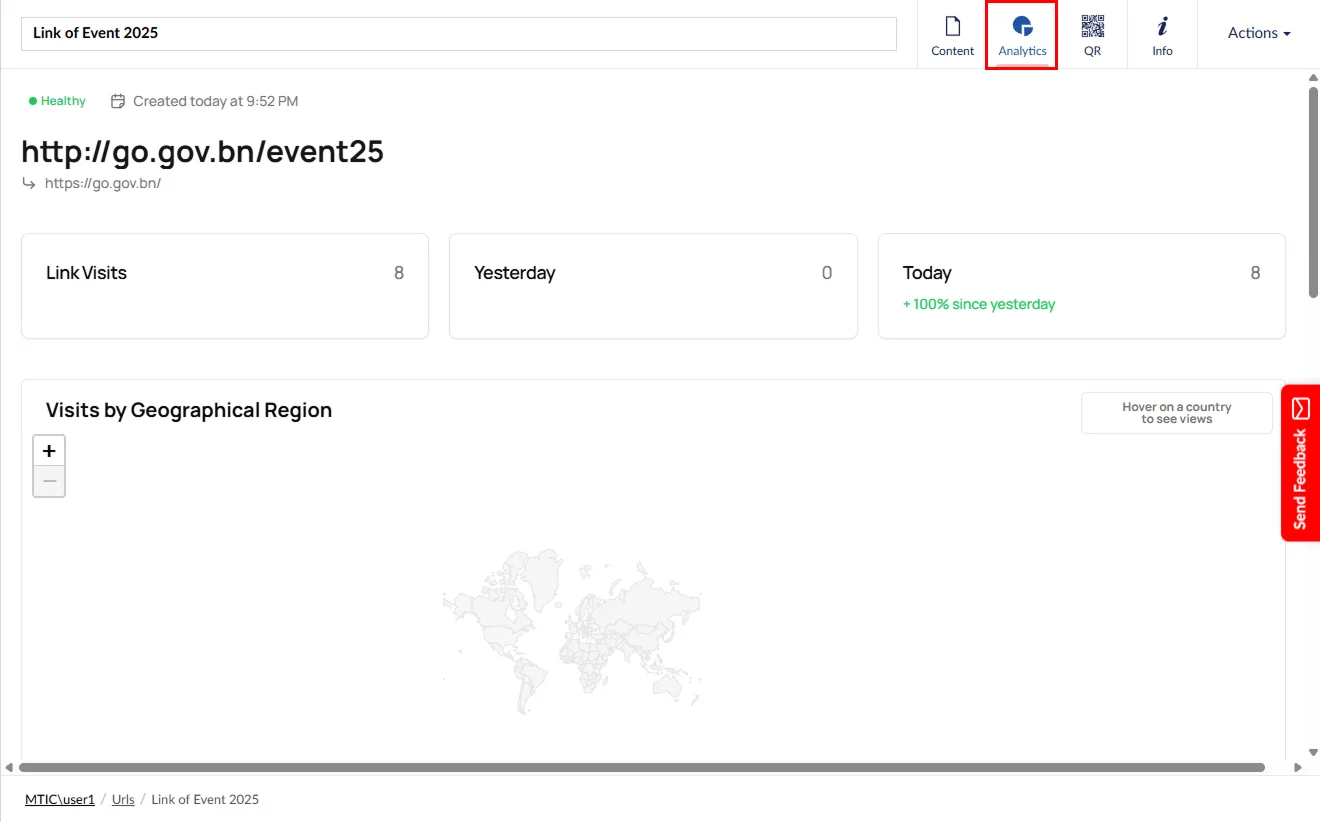Open the Content tab

pos(952,35)
